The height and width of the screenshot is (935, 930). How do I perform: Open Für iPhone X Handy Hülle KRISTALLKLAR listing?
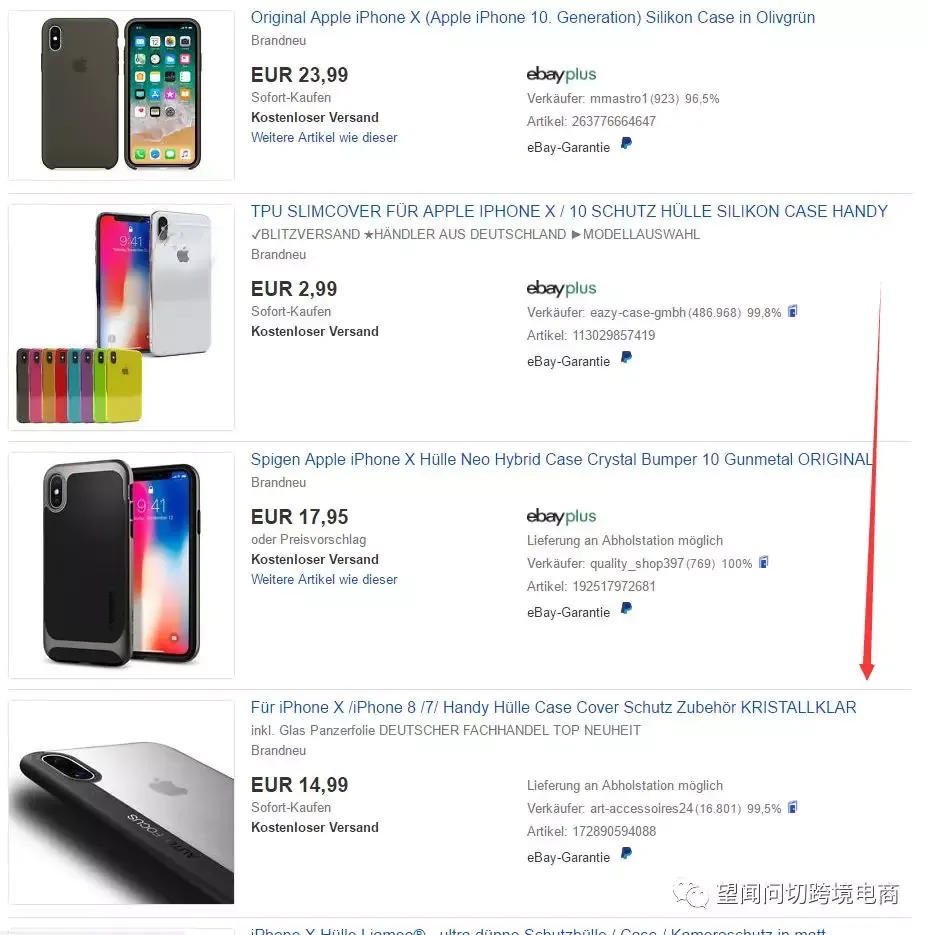tap(553, 708)
